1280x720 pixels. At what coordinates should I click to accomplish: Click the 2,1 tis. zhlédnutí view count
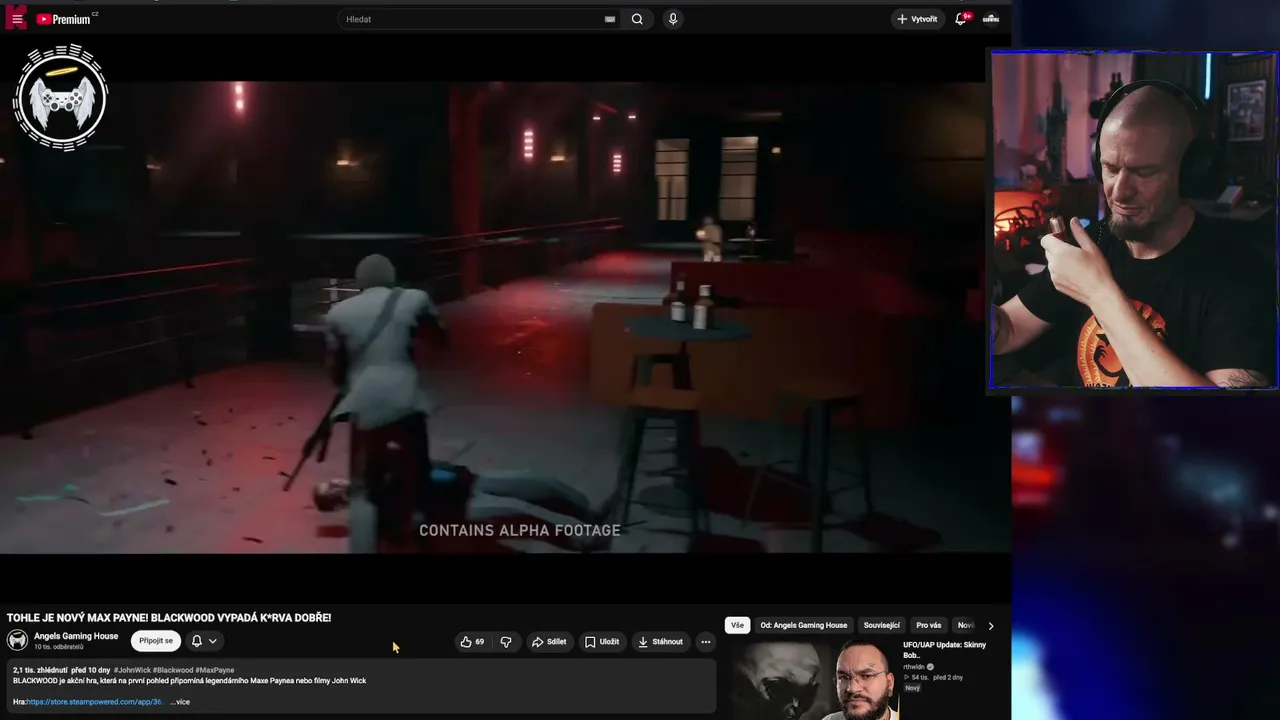(x=40, y=670)
